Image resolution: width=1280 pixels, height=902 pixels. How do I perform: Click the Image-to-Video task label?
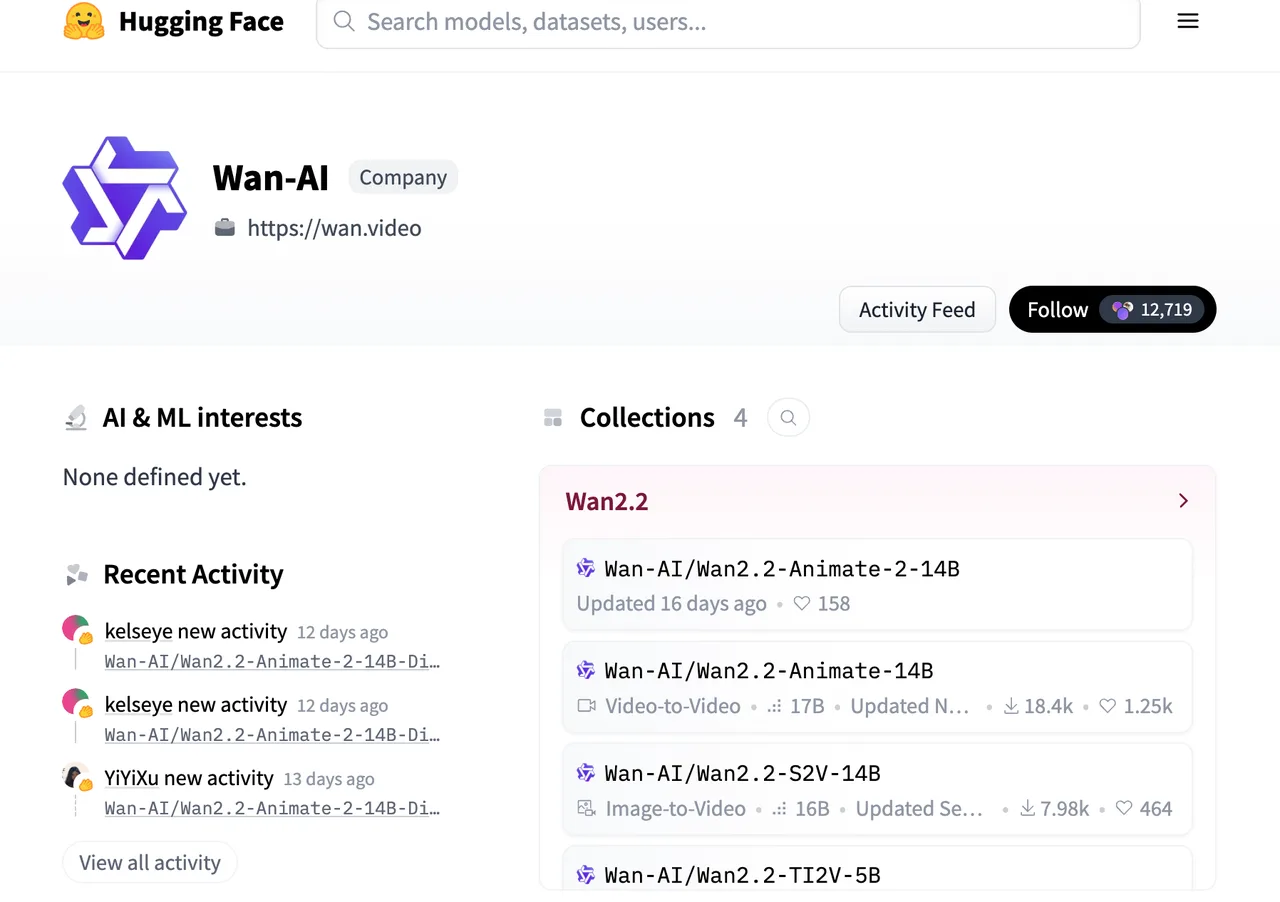[x=676, y=808]
